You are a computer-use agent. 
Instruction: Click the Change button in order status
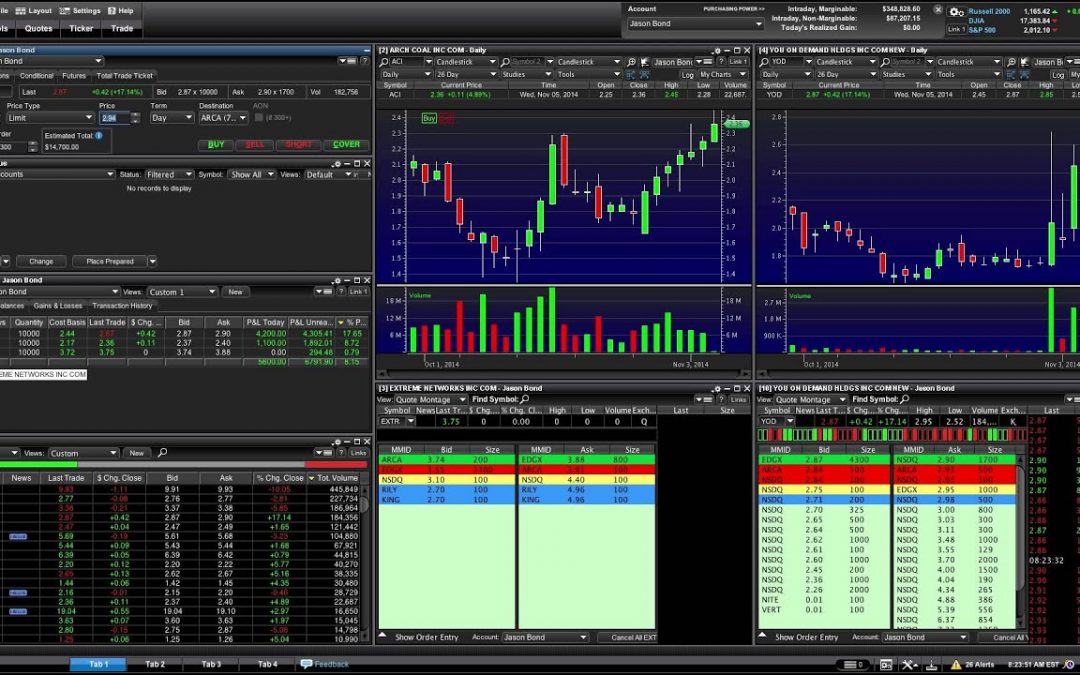pos(41,262)
